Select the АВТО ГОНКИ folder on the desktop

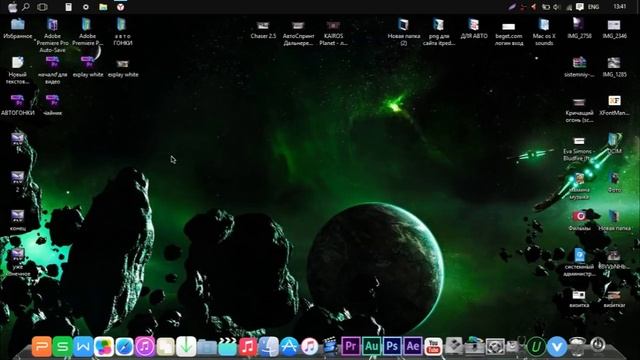point(122,32)
